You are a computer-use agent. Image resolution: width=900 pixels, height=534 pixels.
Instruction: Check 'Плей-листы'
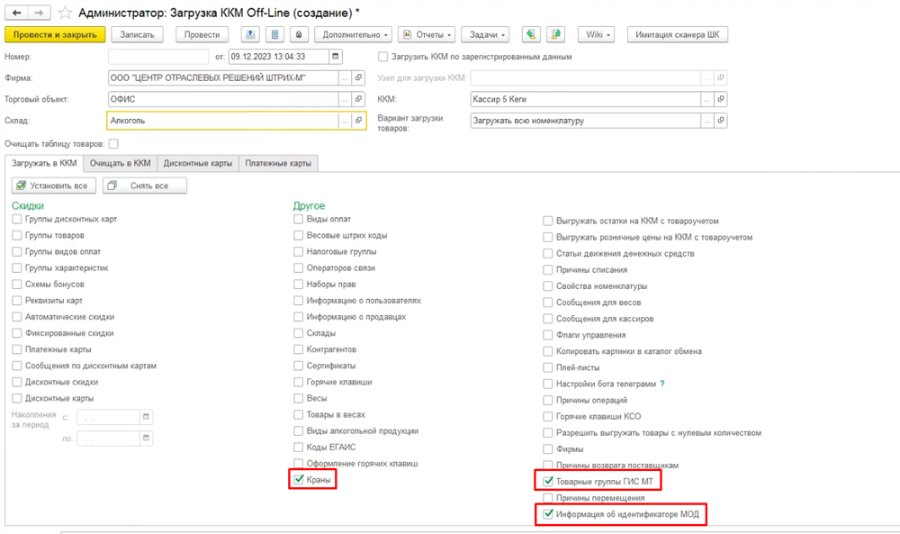(548, 367)
